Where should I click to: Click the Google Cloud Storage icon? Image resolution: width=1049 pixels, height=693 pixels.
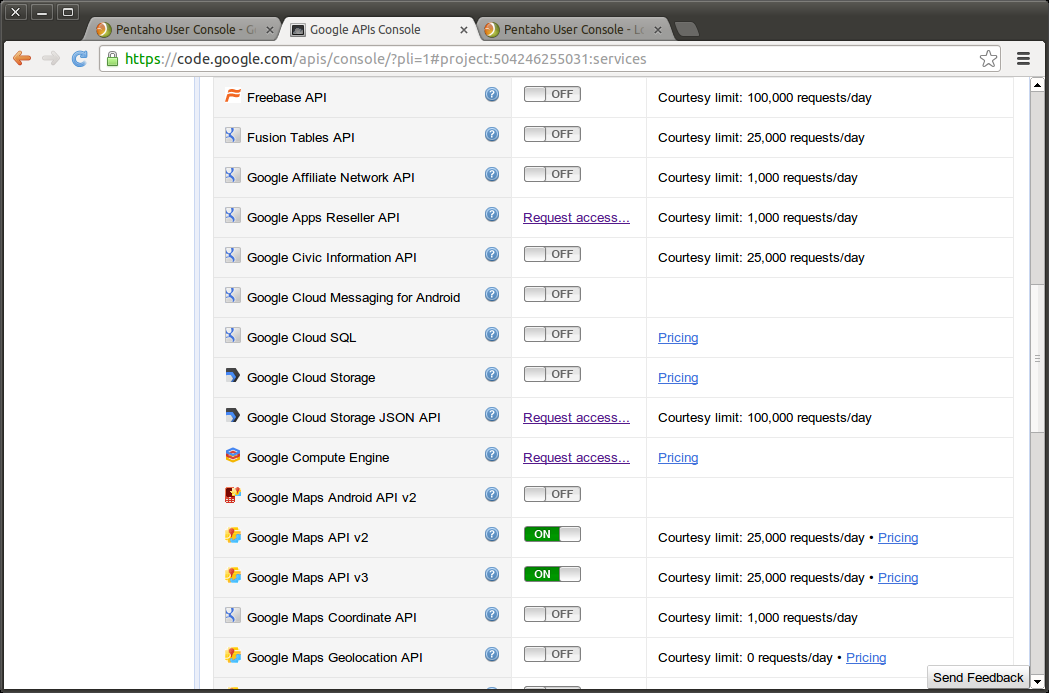click(232, 374)
